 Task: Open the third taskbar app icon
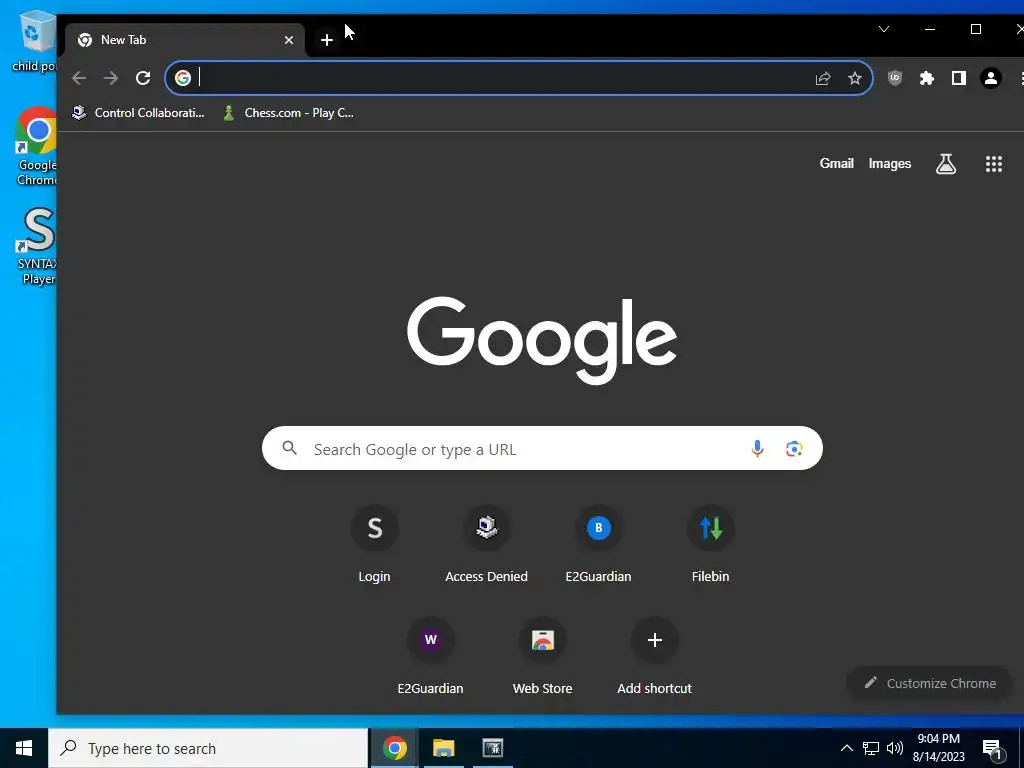(x=492, y=748)
